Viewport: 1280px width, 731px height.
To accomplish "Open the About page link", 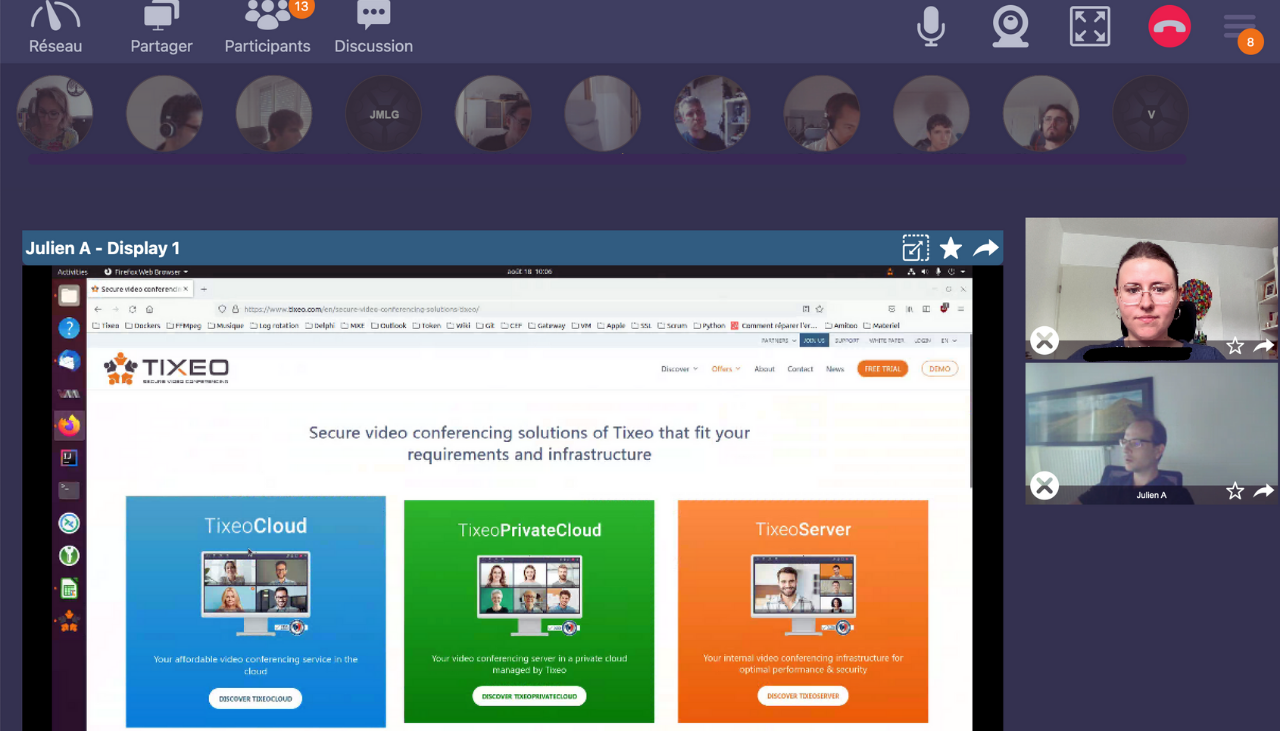I will click(764, 369).
